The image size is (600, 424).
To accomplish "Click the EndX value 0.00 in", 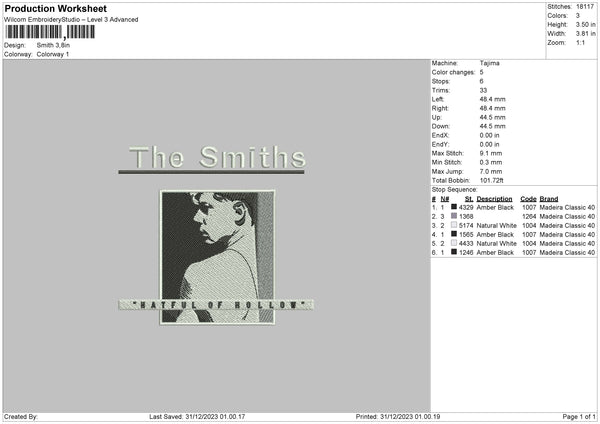I will (x=489, y=135).
